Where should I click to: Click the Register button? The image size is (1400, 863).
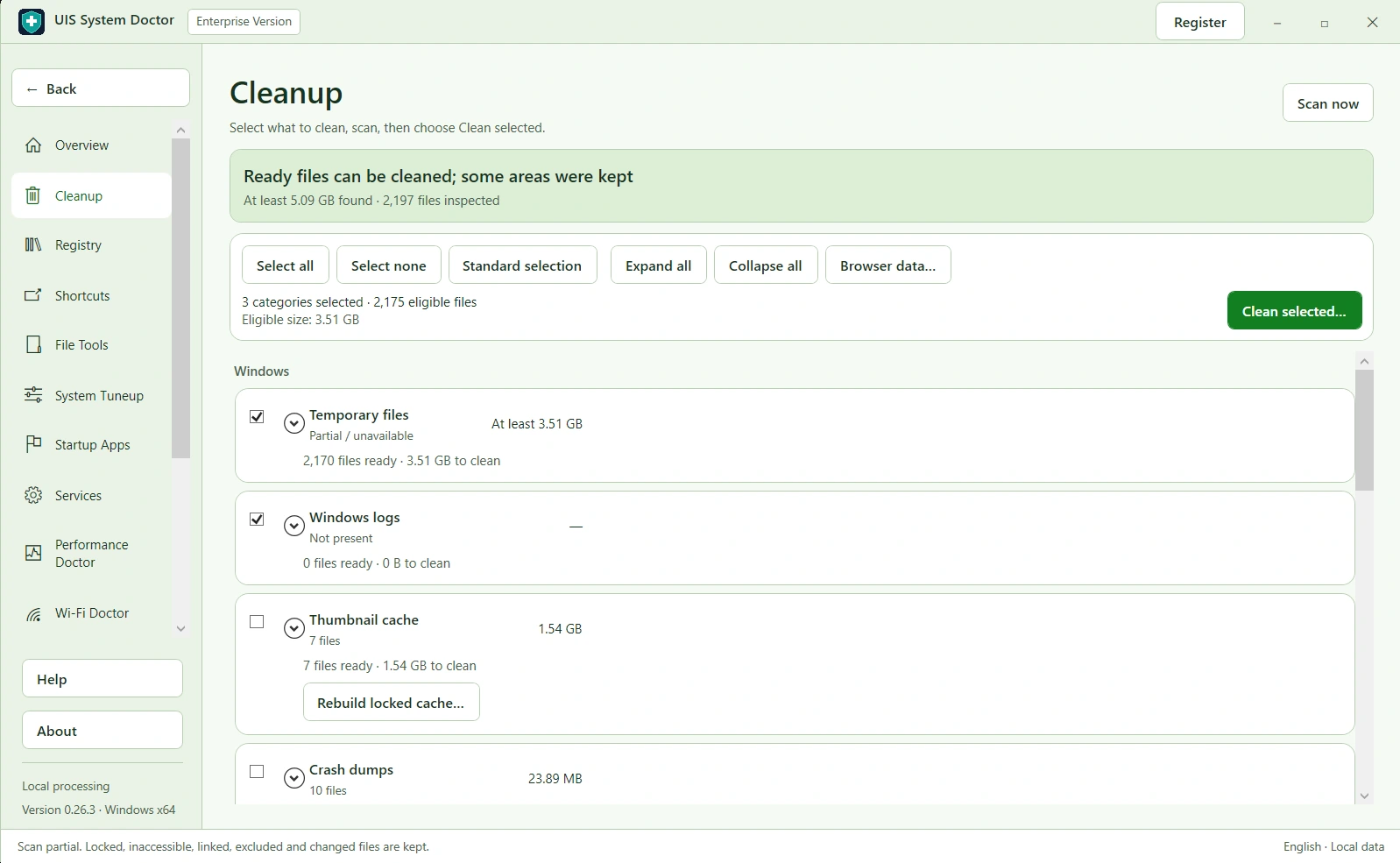(1199, 22)
